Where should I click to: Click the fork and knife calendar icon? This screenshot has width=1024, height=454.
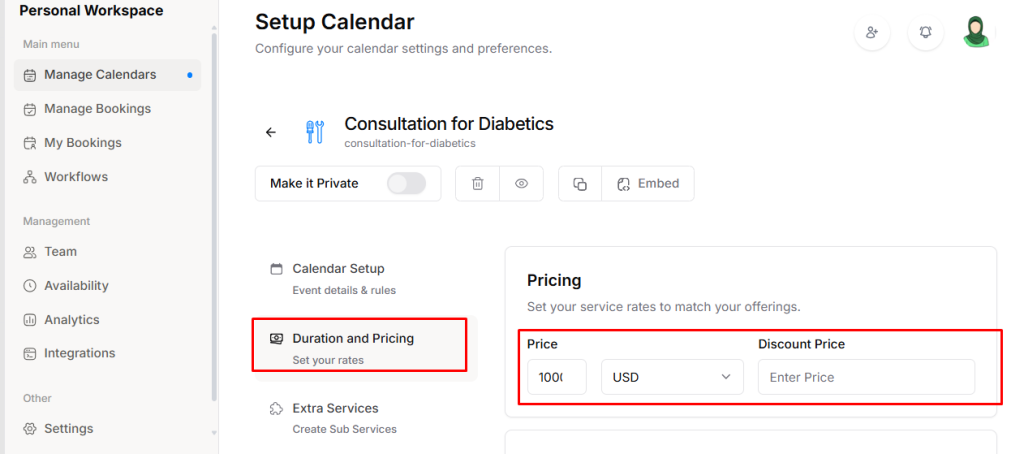(315, 132)
